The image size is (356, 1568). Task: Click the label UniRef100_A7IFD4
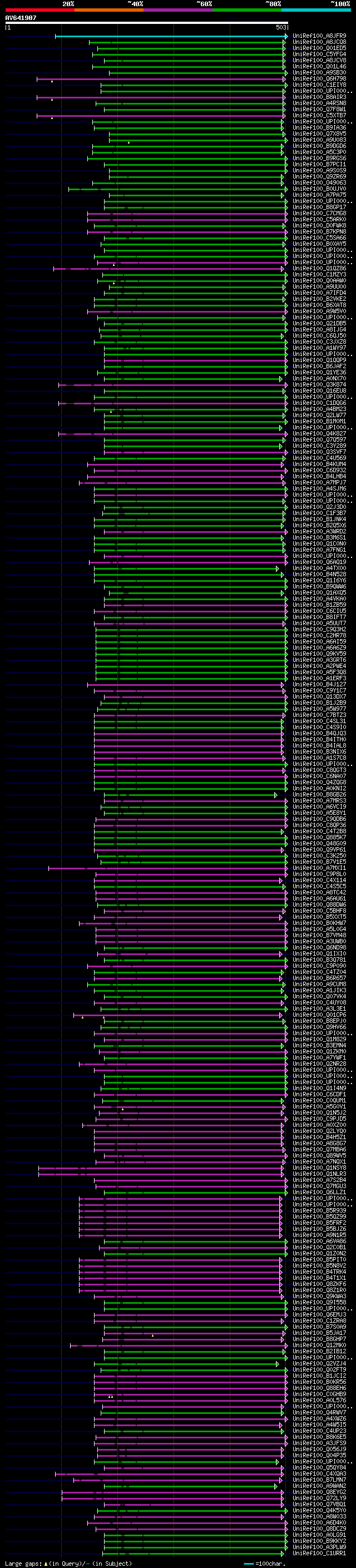[319, 293]
